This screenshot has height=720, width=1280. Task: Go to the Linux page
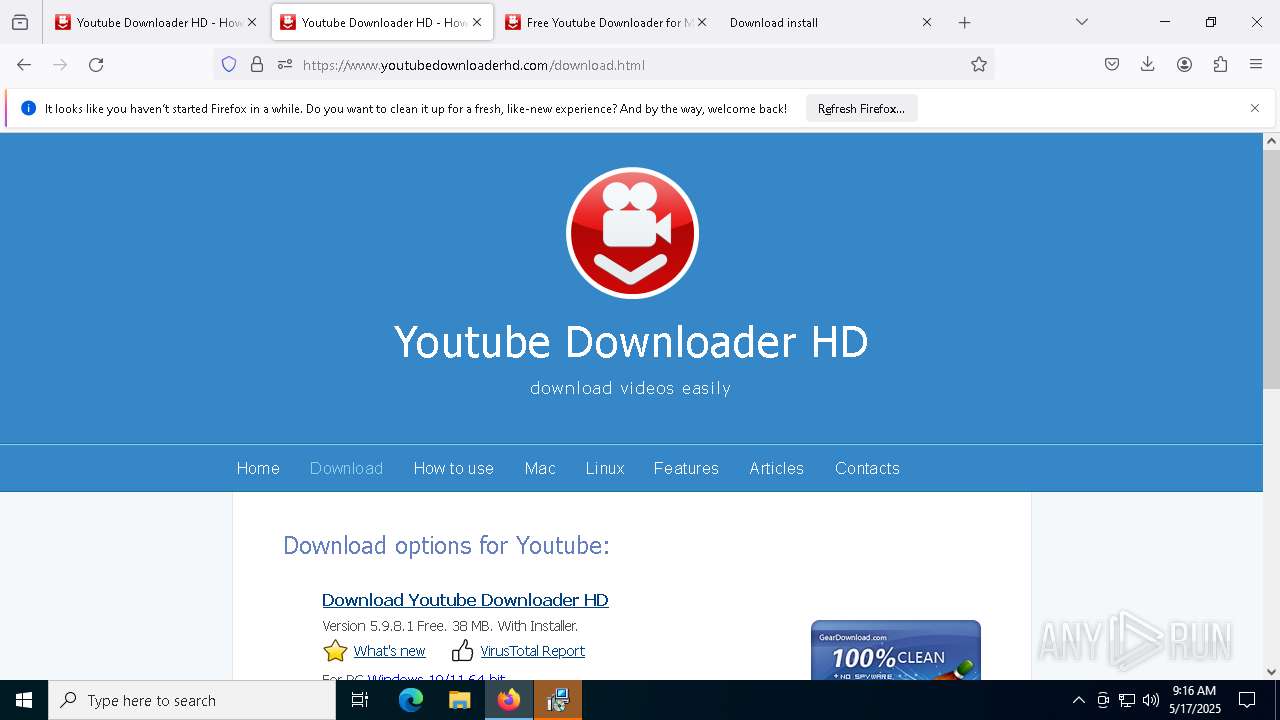click(605, 468)
